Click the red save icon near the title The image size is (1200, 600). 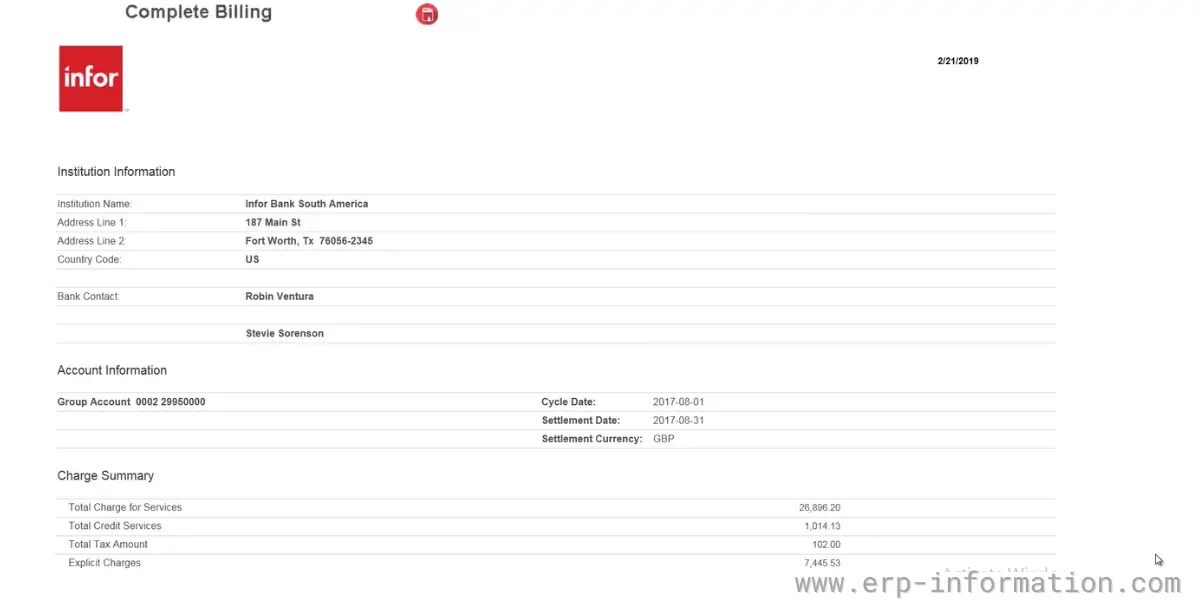click(x=427, y=14)
